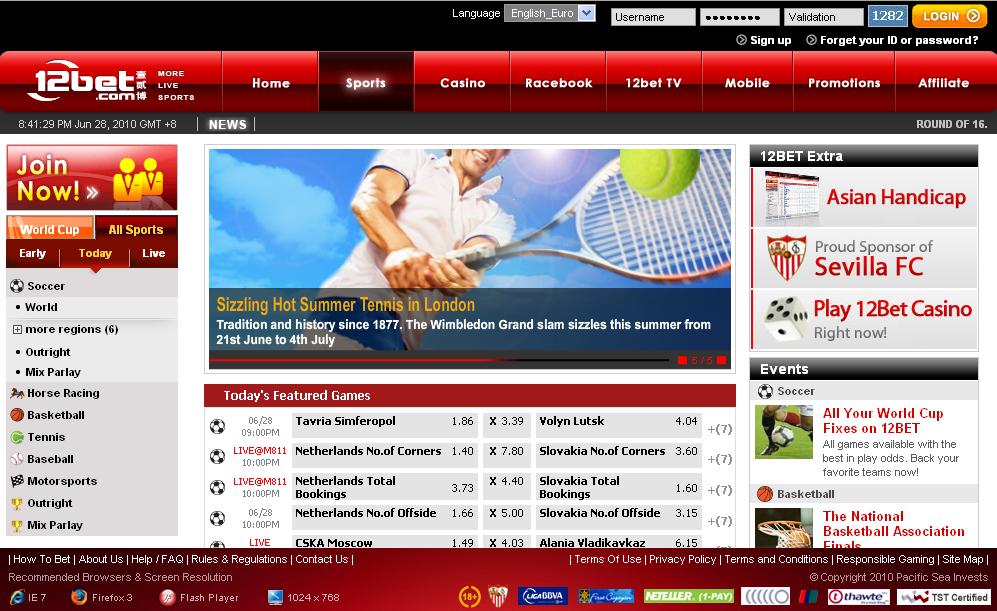Click All Your World Cup Fixes headline
Image resolution: width=997 pixels, height=611 pixels.
coord(883,421)
